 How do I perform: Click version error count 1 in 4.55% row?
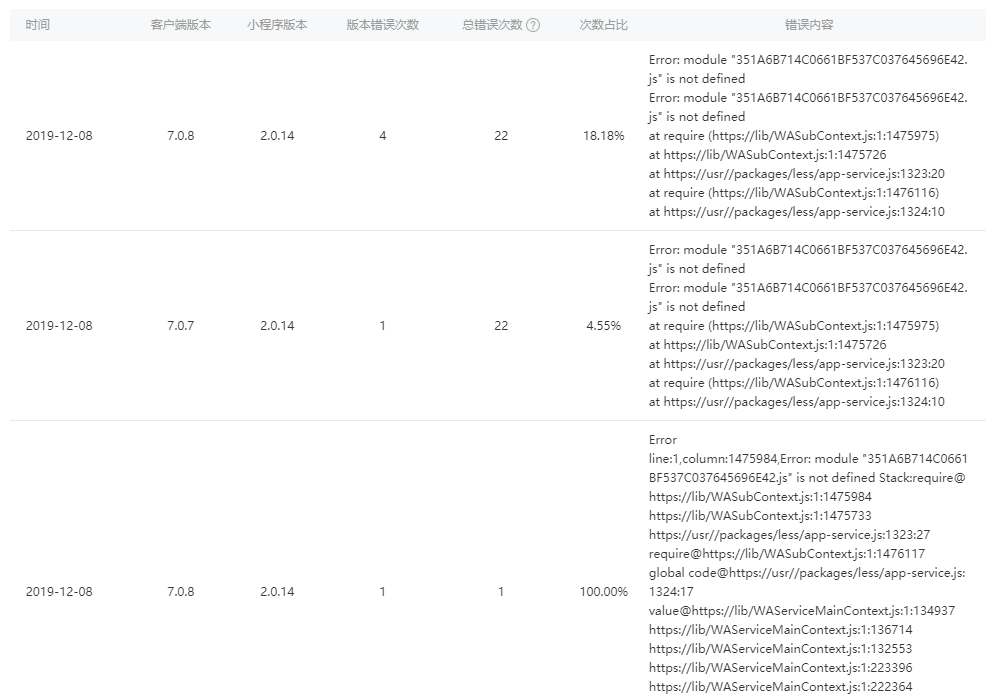pos(383,325)
